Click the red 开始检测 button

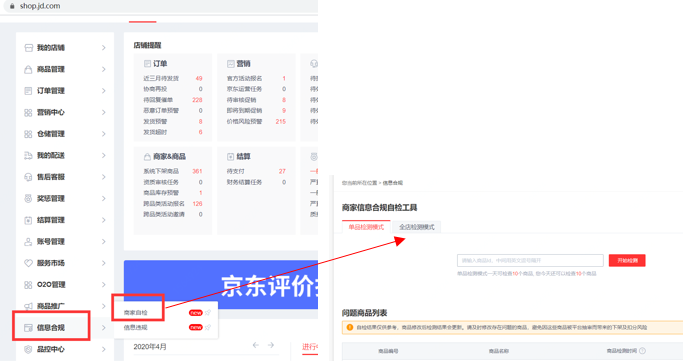tap(627, 260)
